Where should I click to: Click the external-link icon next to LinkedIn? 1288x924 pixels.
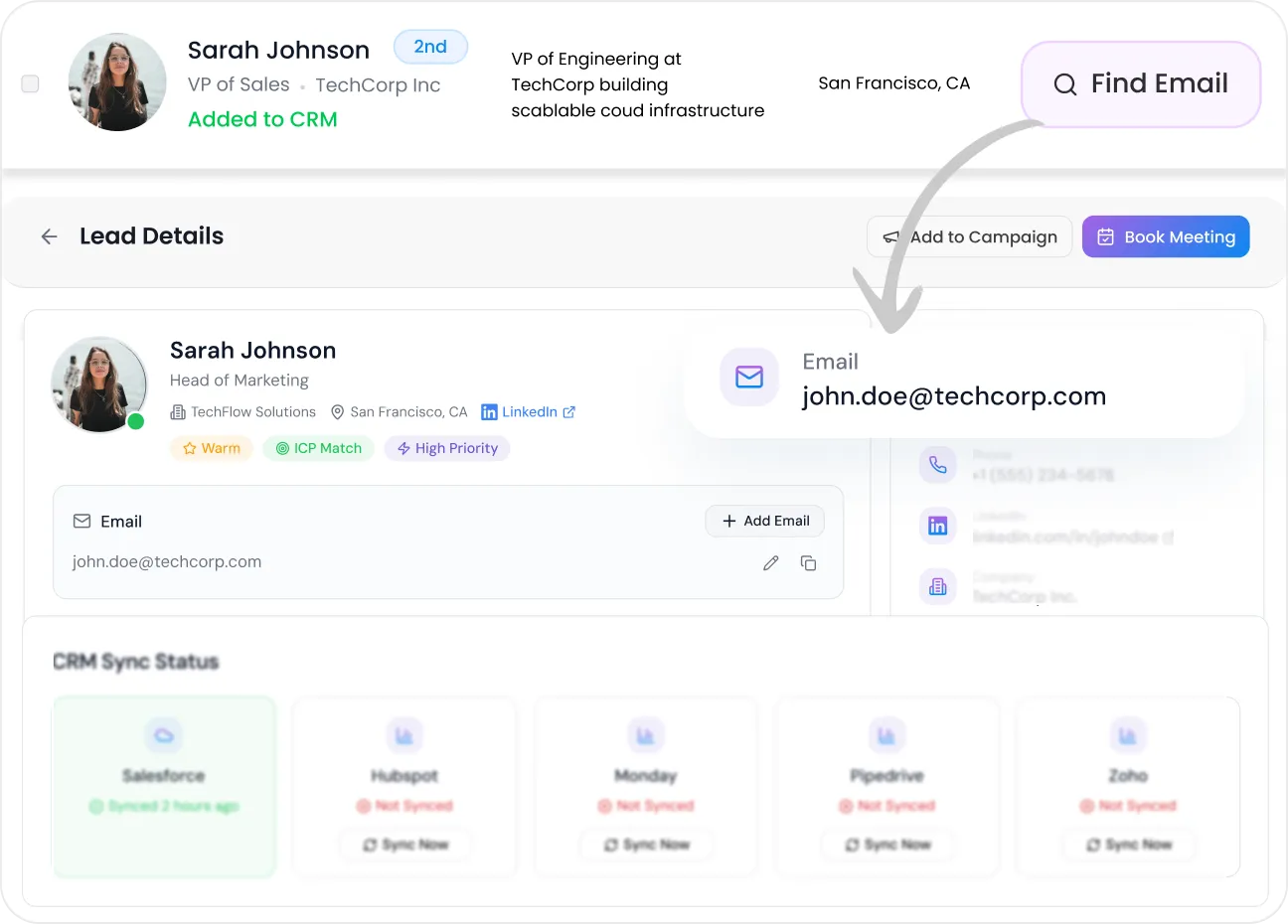pyautogui.click(x=569, y=412)
